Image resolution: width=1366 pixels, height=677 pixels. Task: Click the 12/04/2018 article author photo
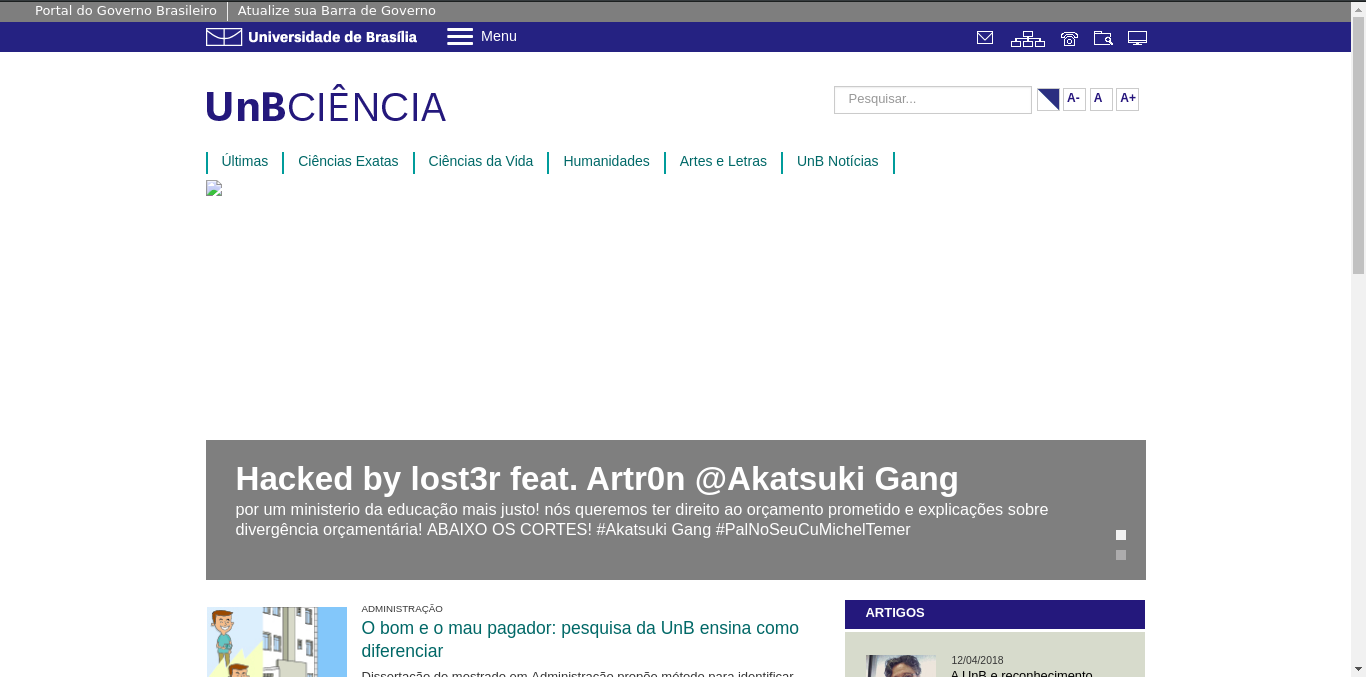point(901,666)
